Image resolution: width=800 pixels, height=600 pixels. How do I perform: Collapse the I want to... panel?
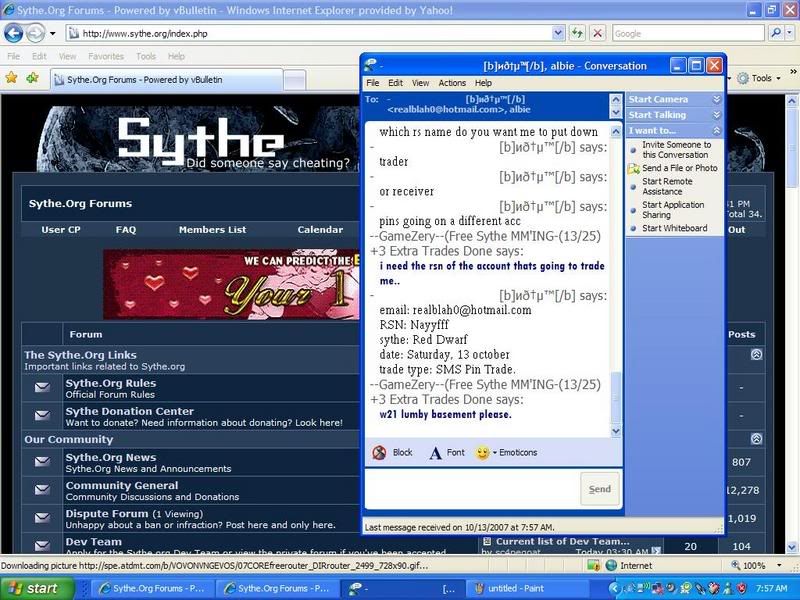pyautogui.click(x=674, y=131)
